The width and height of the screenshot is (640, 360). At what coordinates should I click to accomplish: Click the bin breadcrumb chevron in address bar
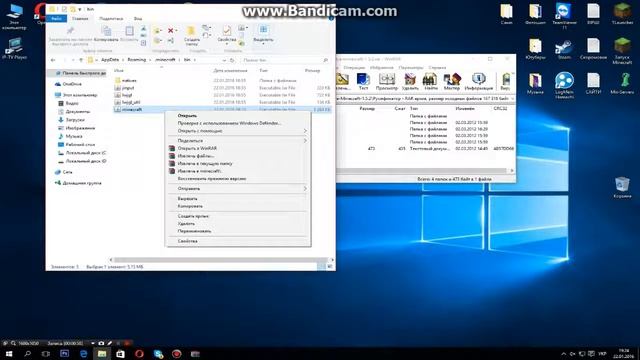click(195, 60)
